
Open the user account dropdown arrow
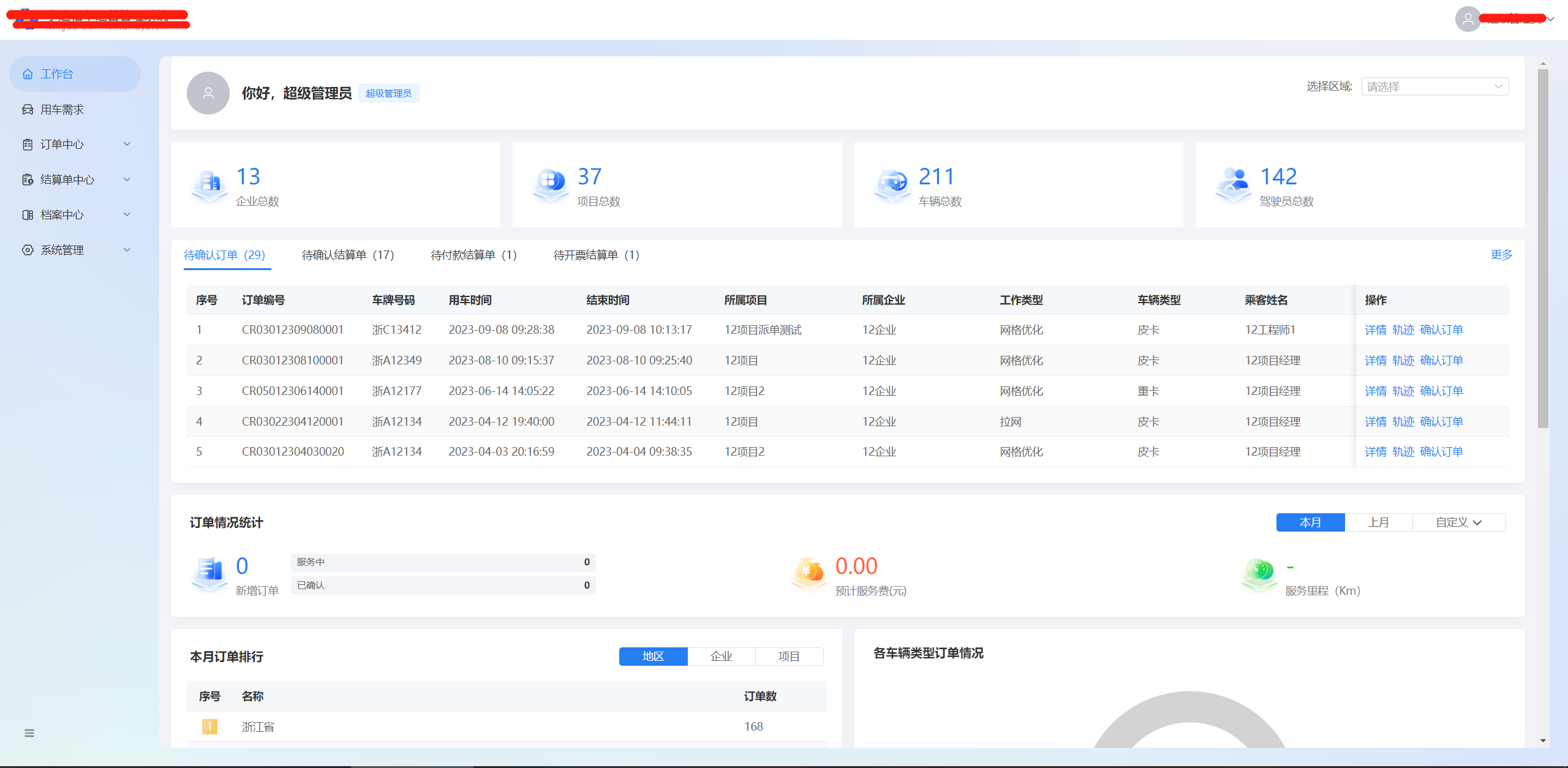pyautogui.click(x=1551, y=19)
